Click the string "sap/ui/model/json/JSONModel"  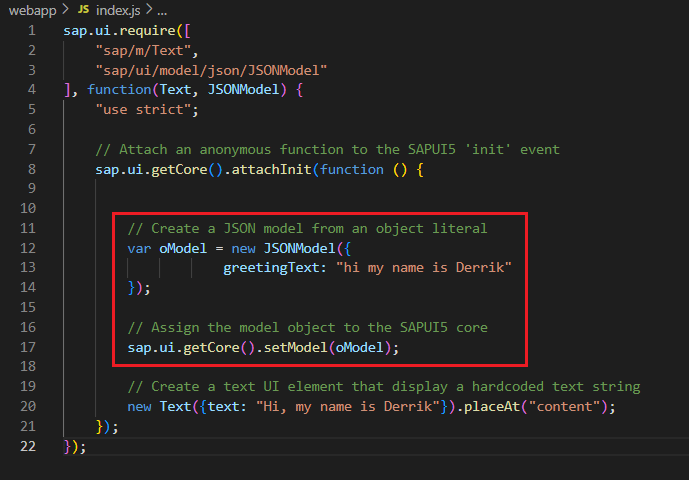[x=211, y=70]
